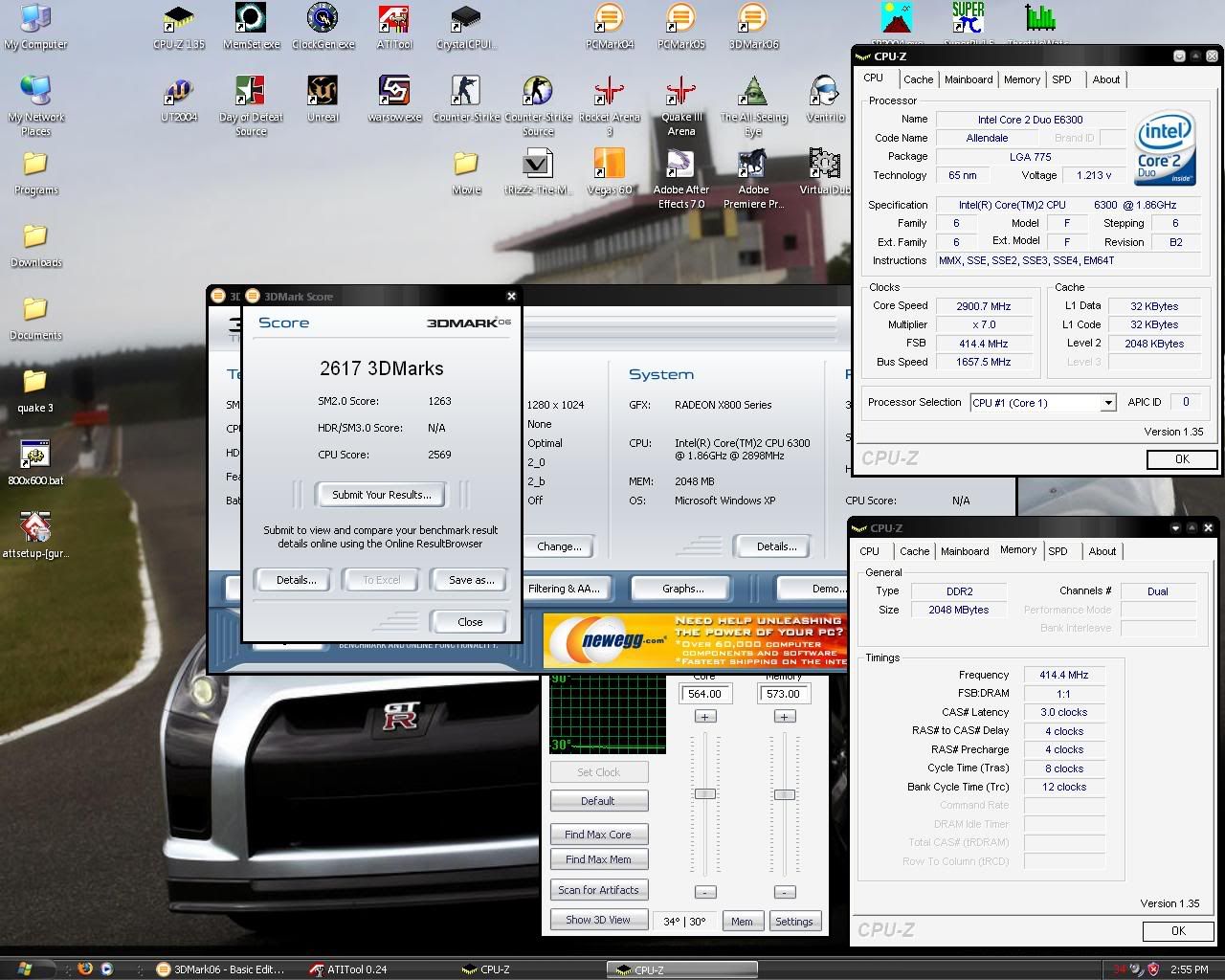Launch the UT2004 desktop shortcut

tap(179, 100)
